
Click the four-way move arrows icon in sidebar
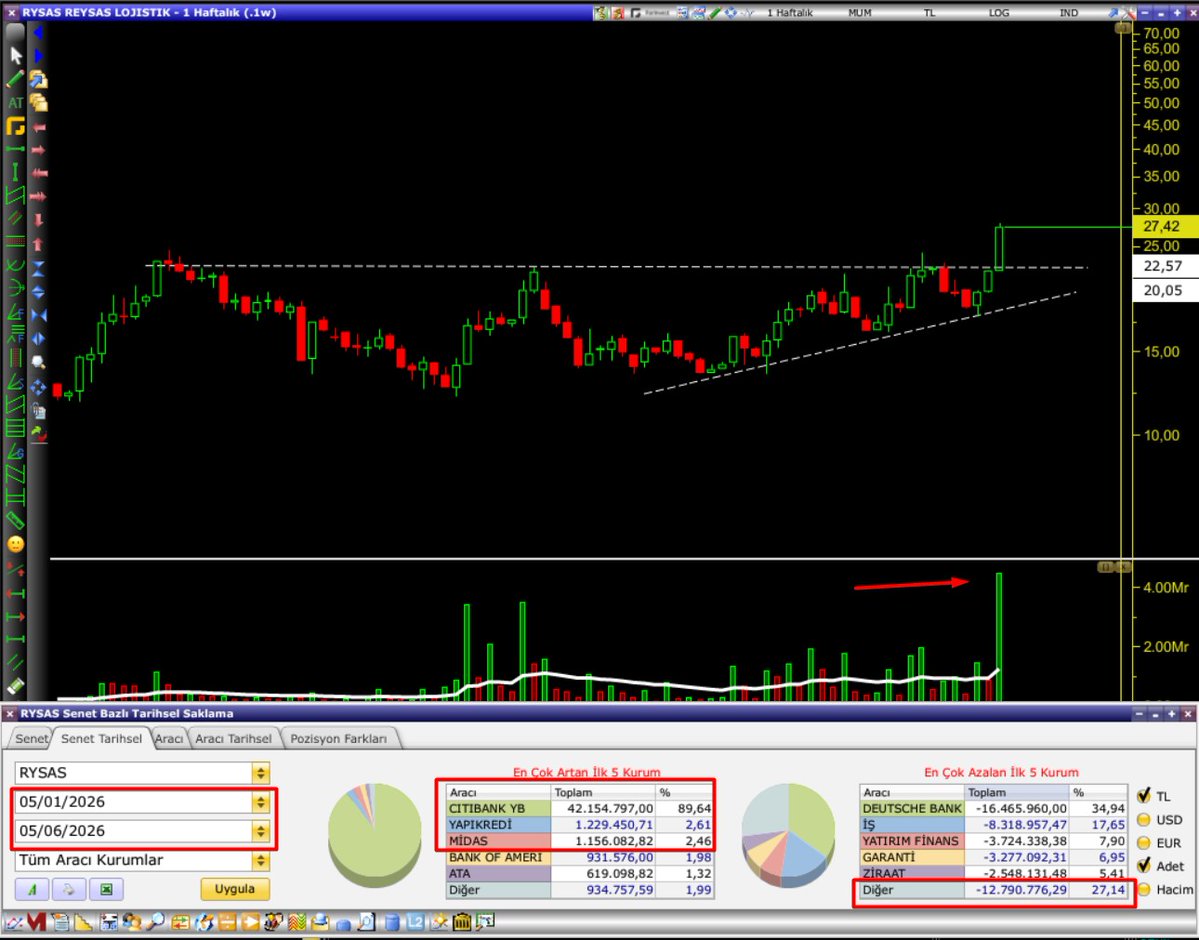(38, 388)
